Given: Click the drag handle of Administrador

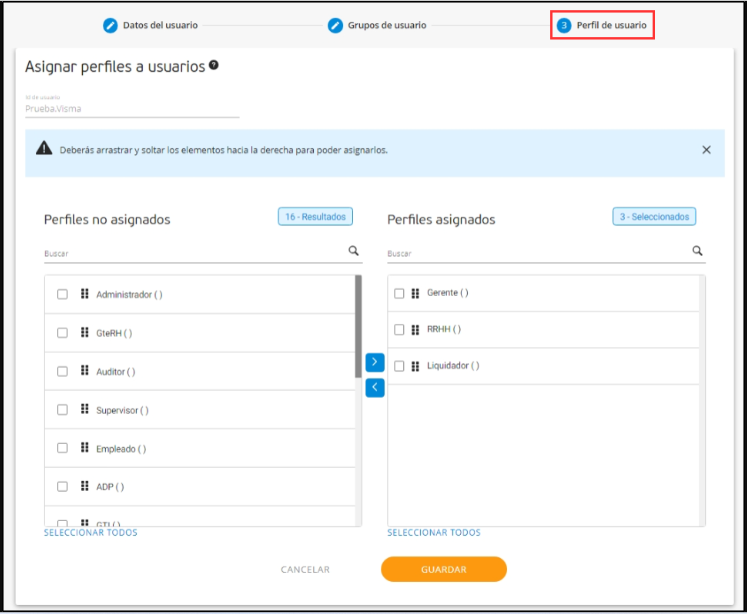Looking at the screenshot, I should click(85, 293).
